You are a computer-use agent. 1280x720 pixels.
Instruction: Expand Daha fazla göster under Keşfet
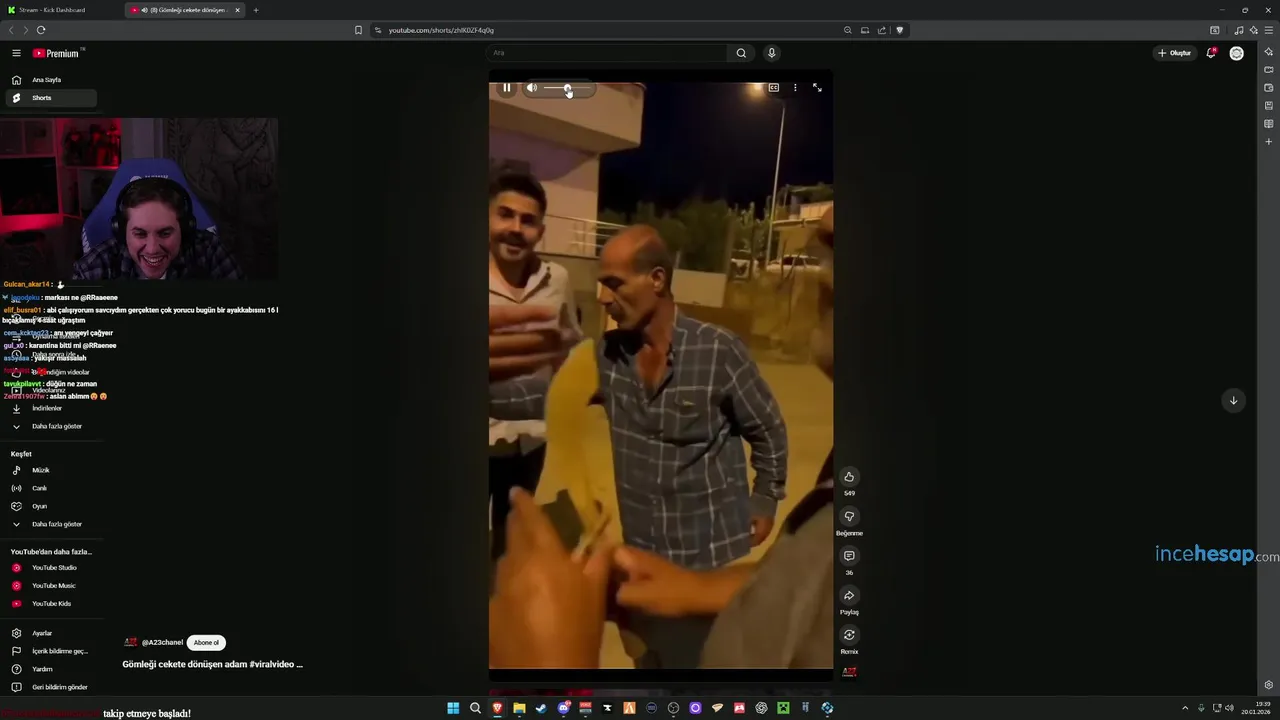pos(50,524)
